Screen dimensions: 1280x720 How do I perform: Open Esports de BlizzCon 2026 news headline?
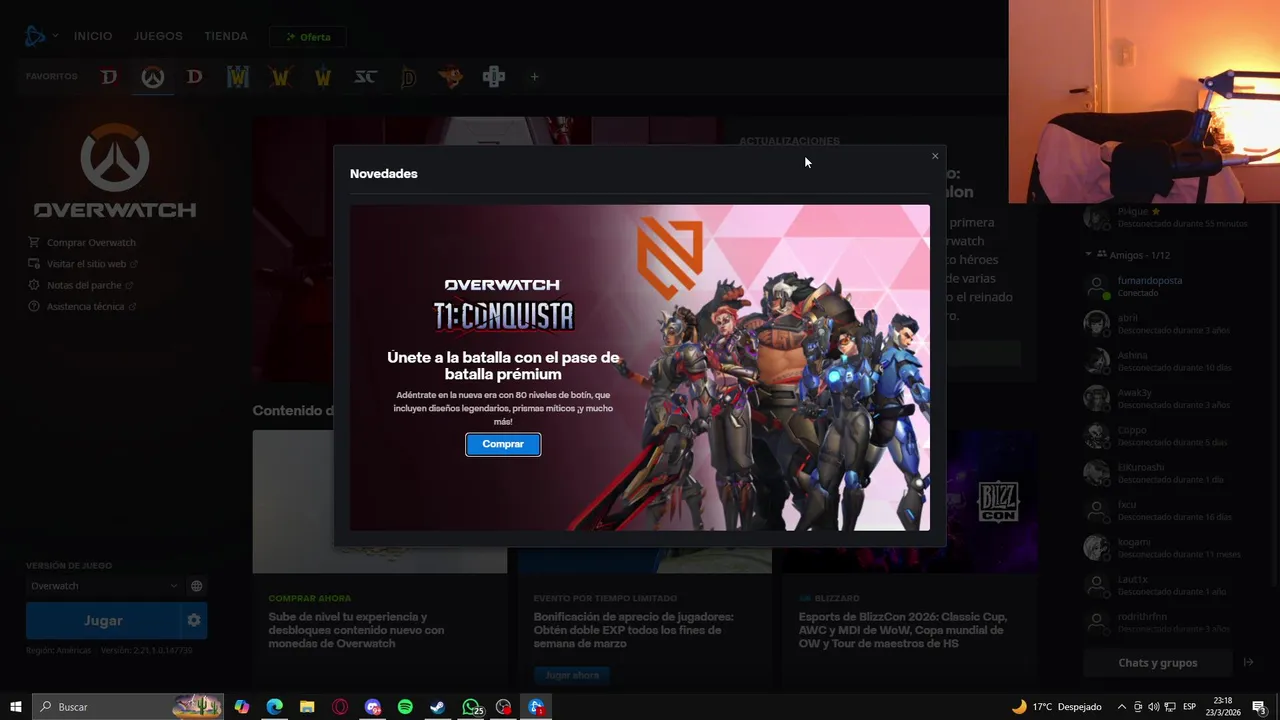click(903, 631)
